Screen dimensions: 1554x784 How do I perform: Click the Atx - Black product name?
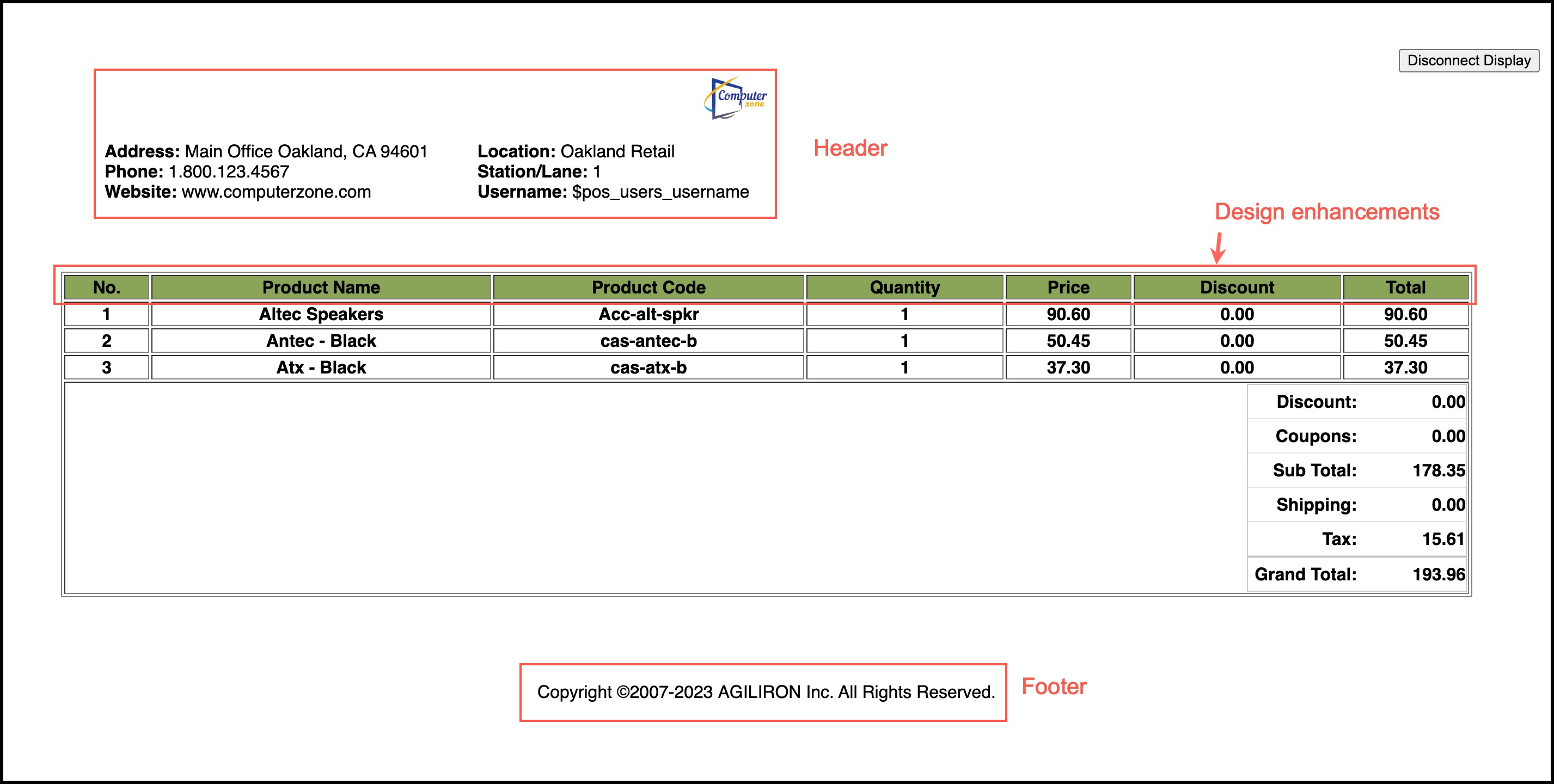(321, 367)
